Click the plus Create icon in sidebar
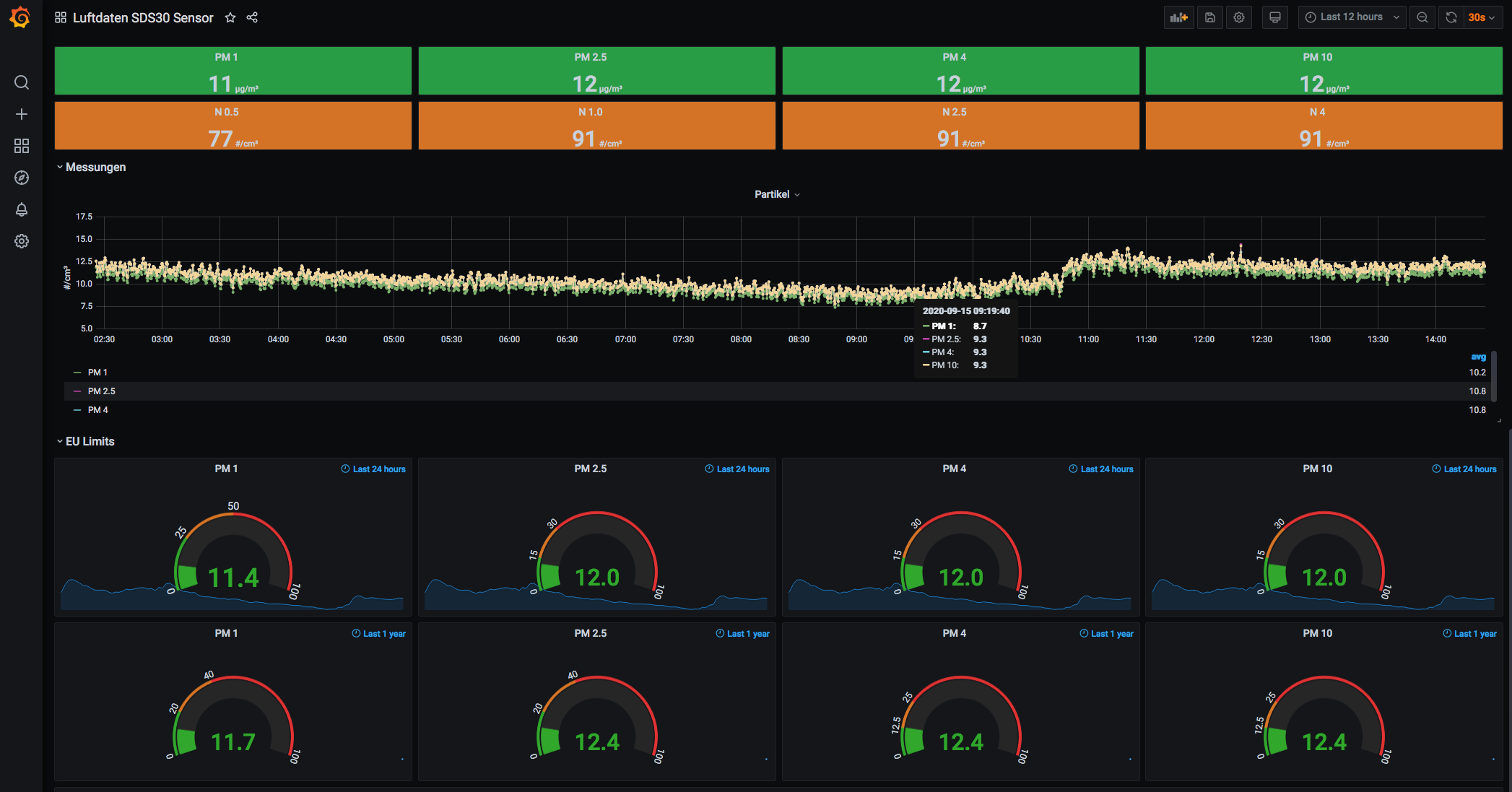This screenshot has width=1512, height=792. pos(22,114)
